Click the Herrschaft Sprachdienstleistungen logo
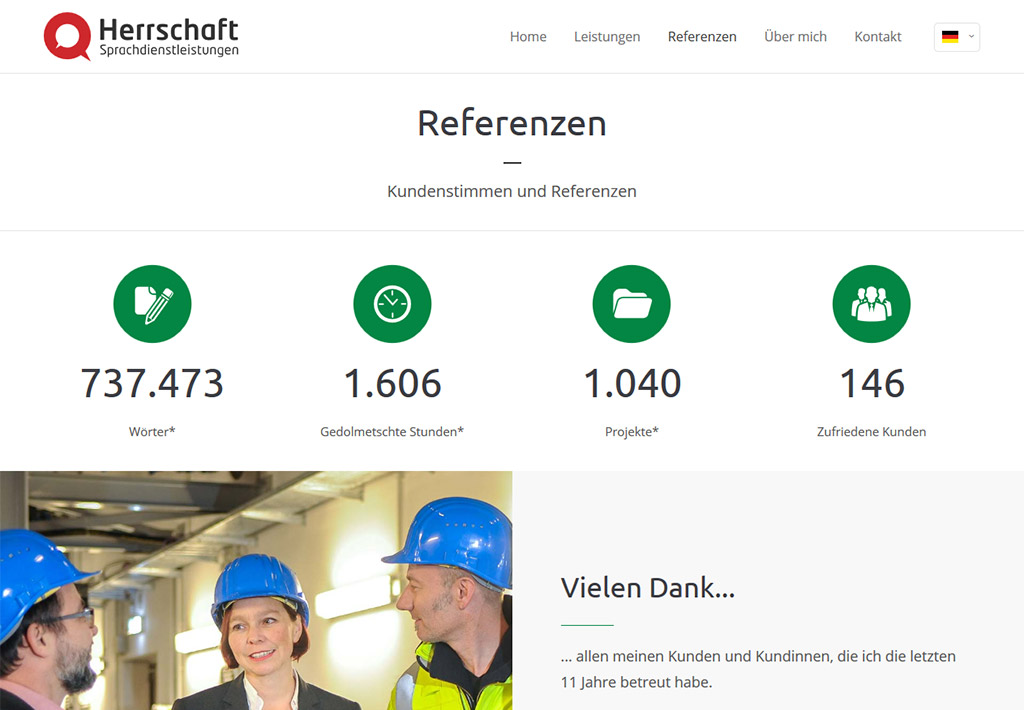 coord(141,37)
